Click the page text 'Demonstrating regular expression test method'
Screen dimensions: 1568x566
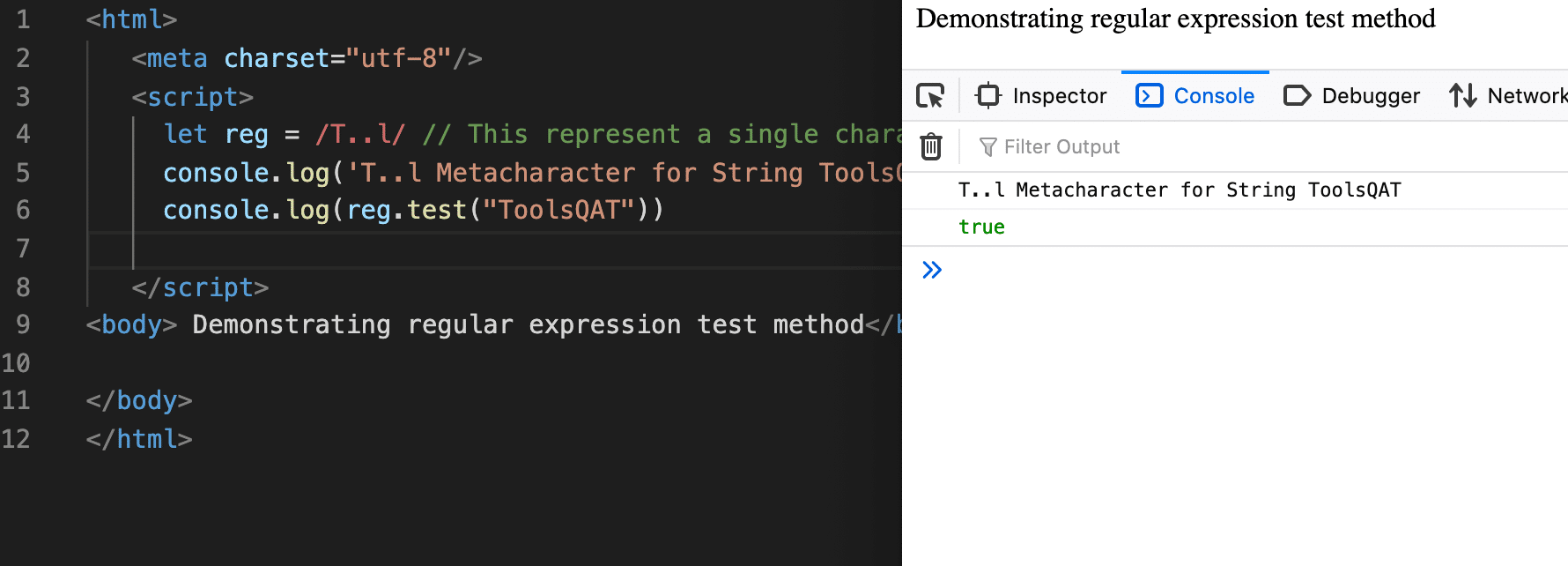coord(1176,19)
